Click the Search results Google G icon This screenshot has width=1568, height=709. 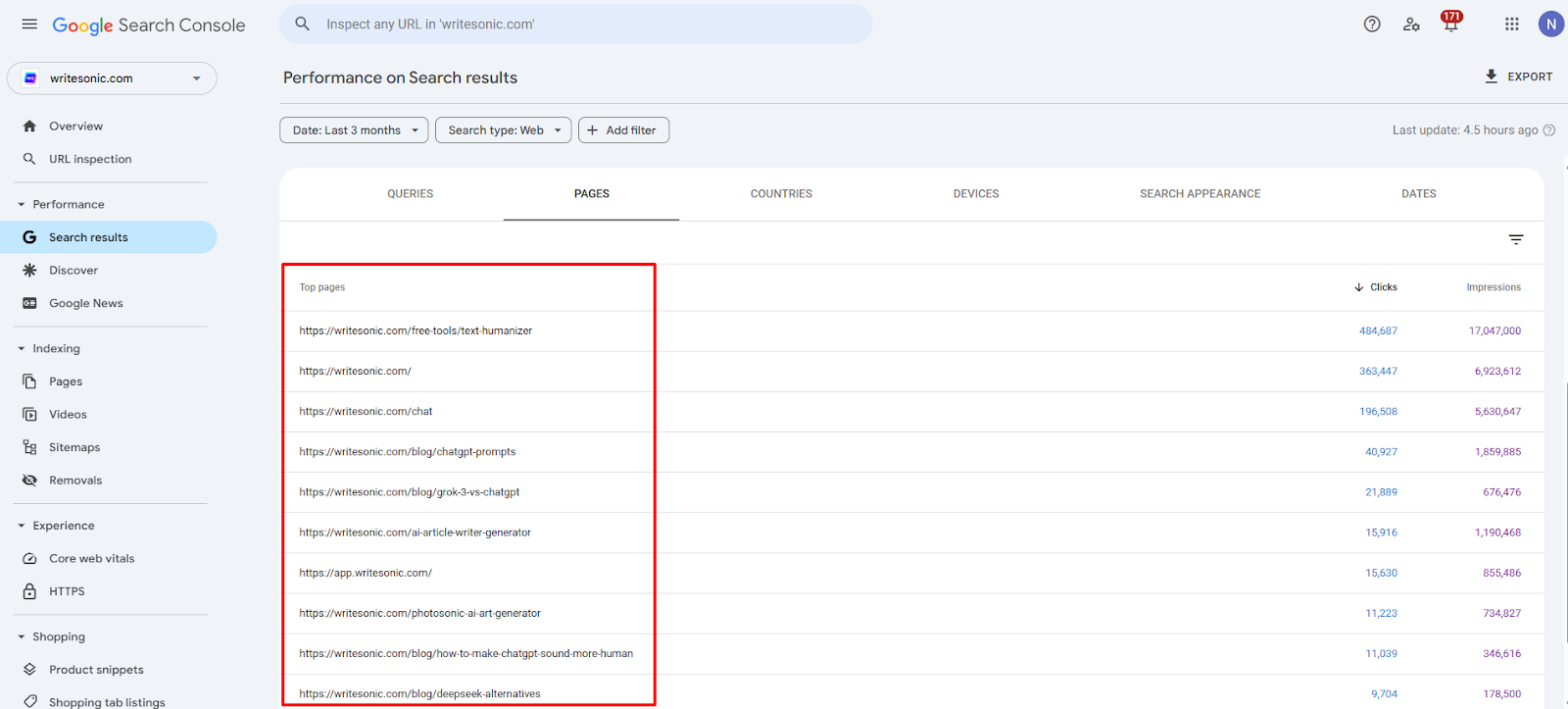29,237
